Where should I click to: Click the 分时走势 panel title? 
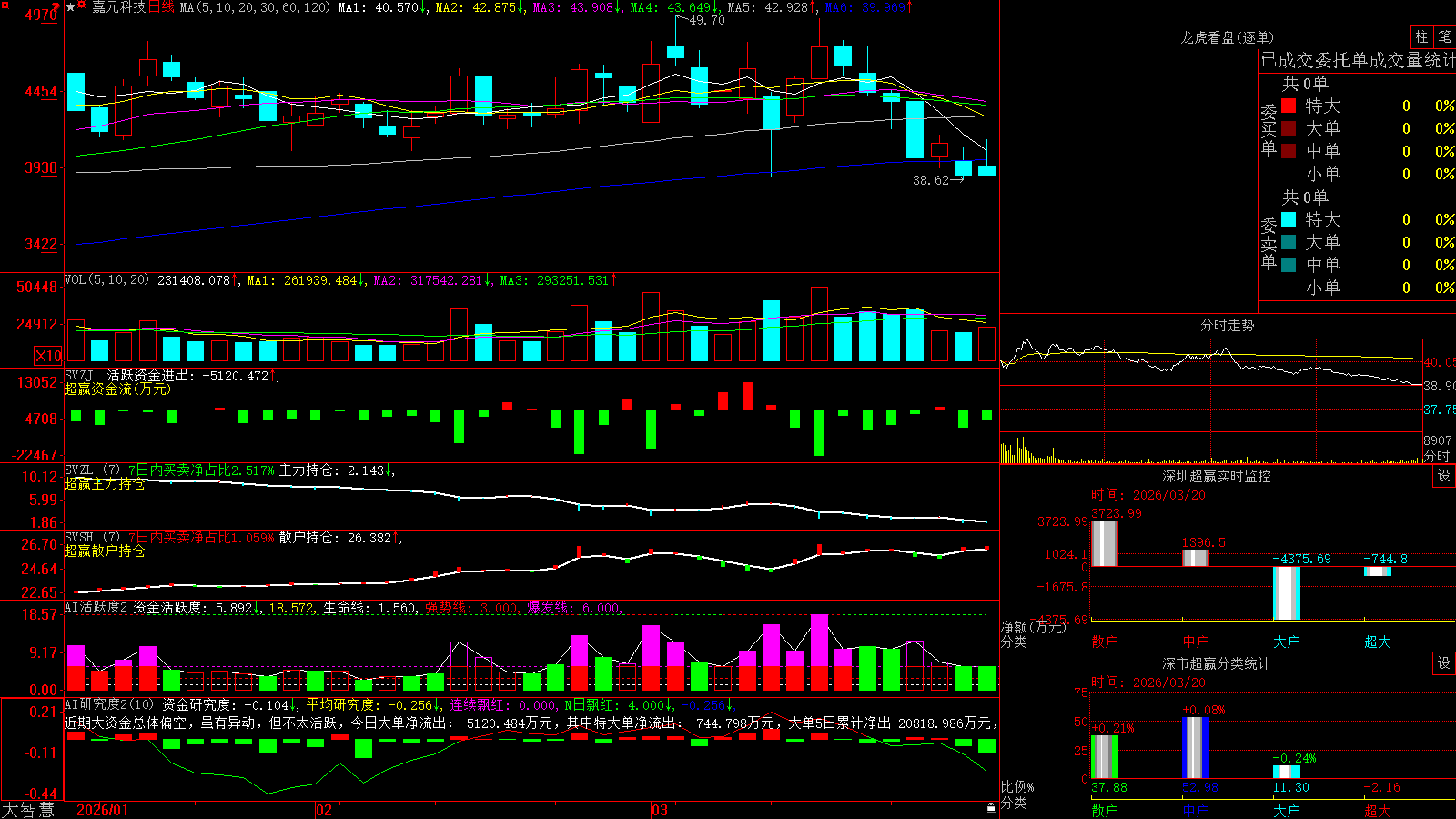point(1227,326)
